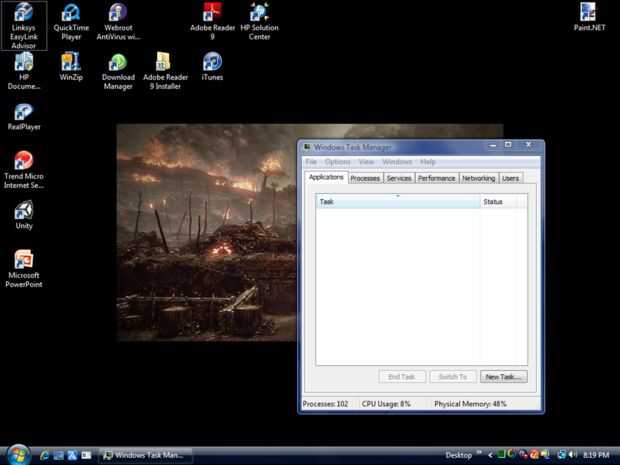Expand the Desktop toolbar chevron on taskbar
The width and height of the screenshot is (620, 465).
(479, 453)
